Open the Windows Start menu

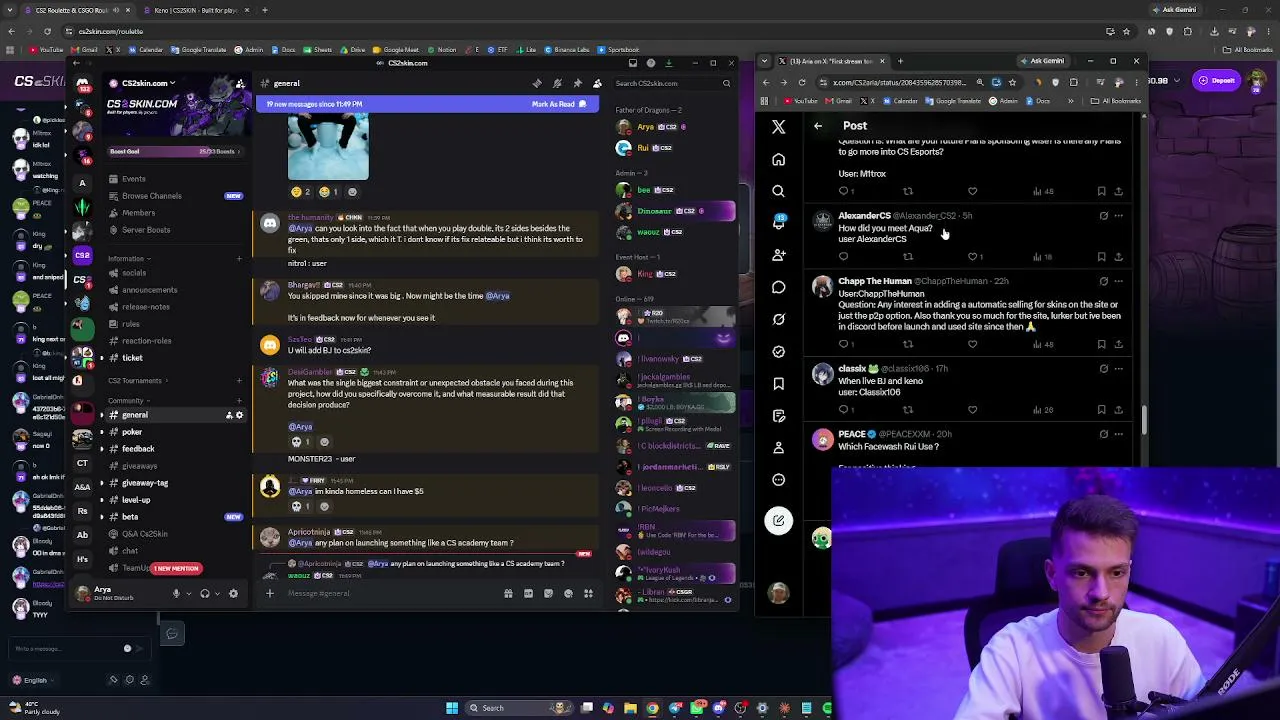pos(452,708)
